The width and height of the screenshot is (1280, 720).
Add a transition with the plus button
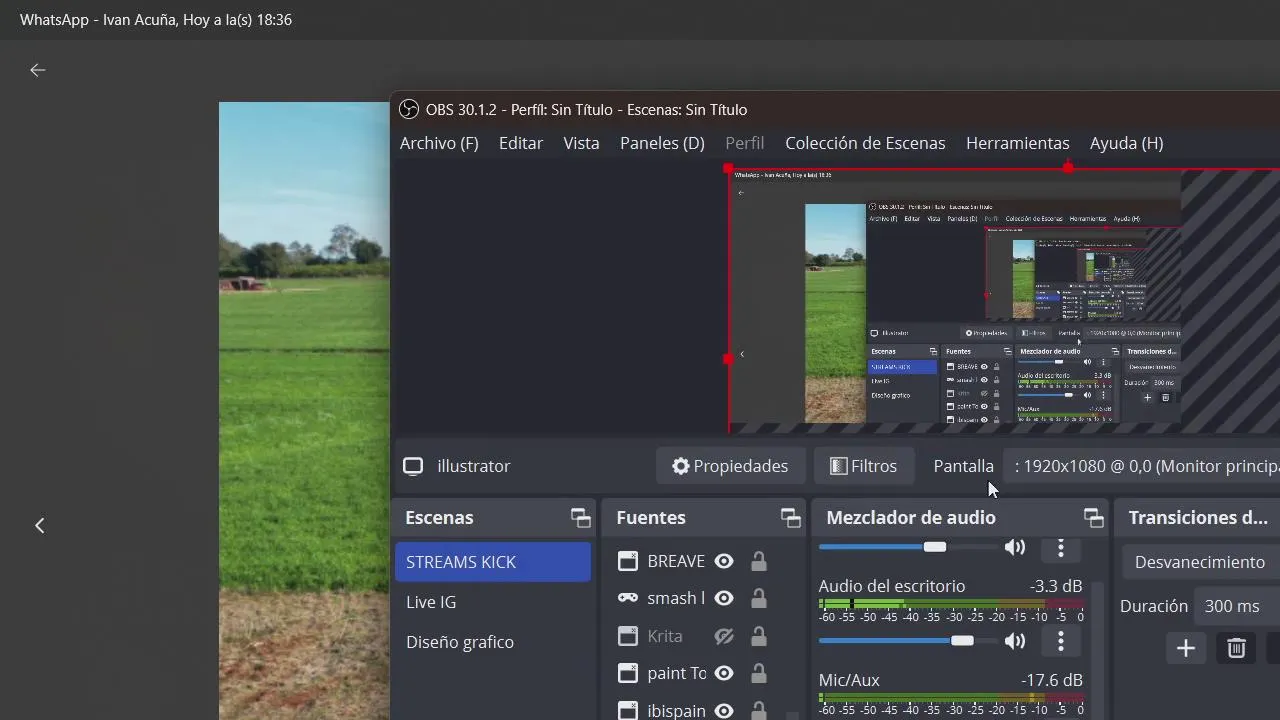pos(1186,648)
